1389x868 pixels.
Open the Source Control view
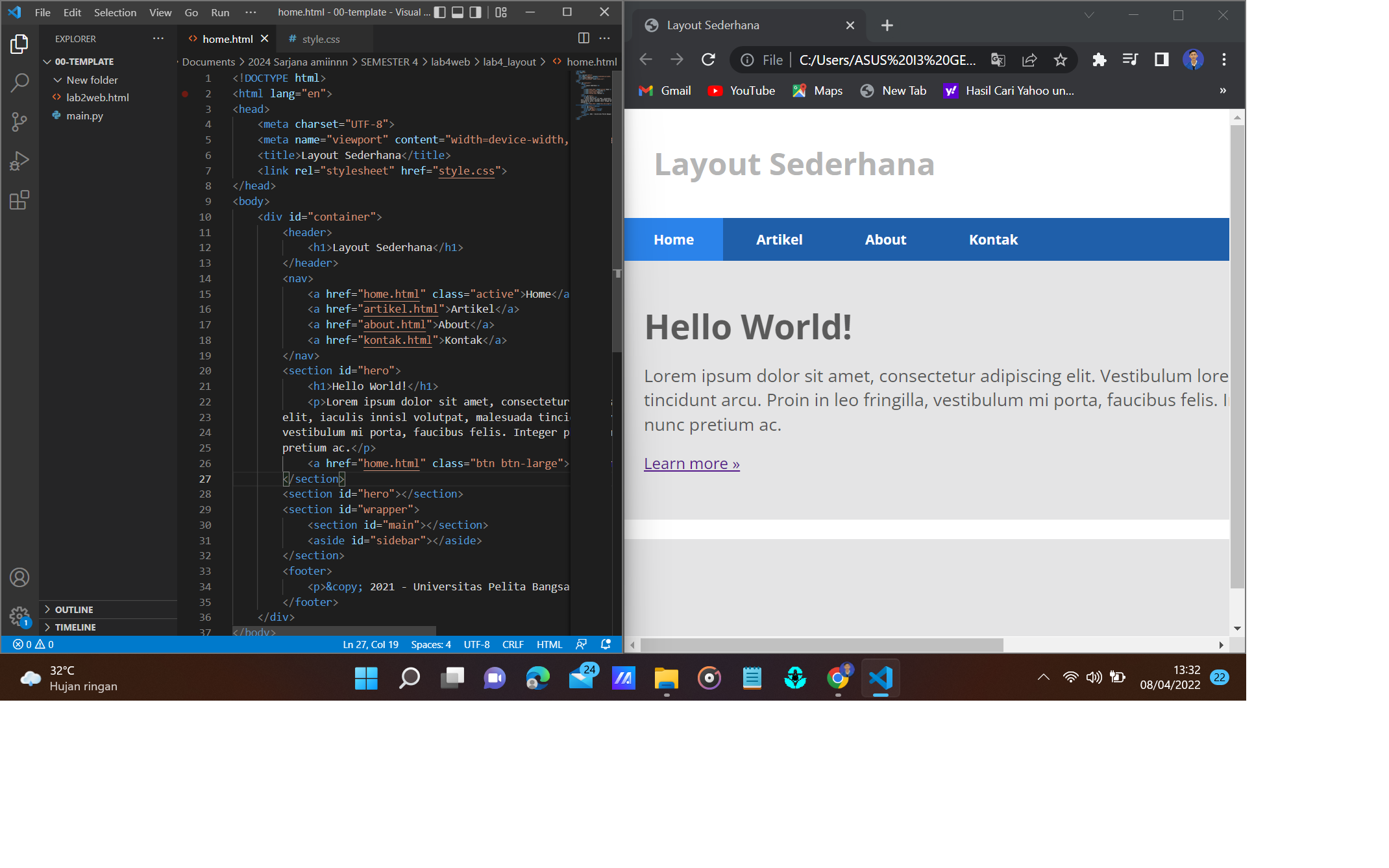coord(19,122)
